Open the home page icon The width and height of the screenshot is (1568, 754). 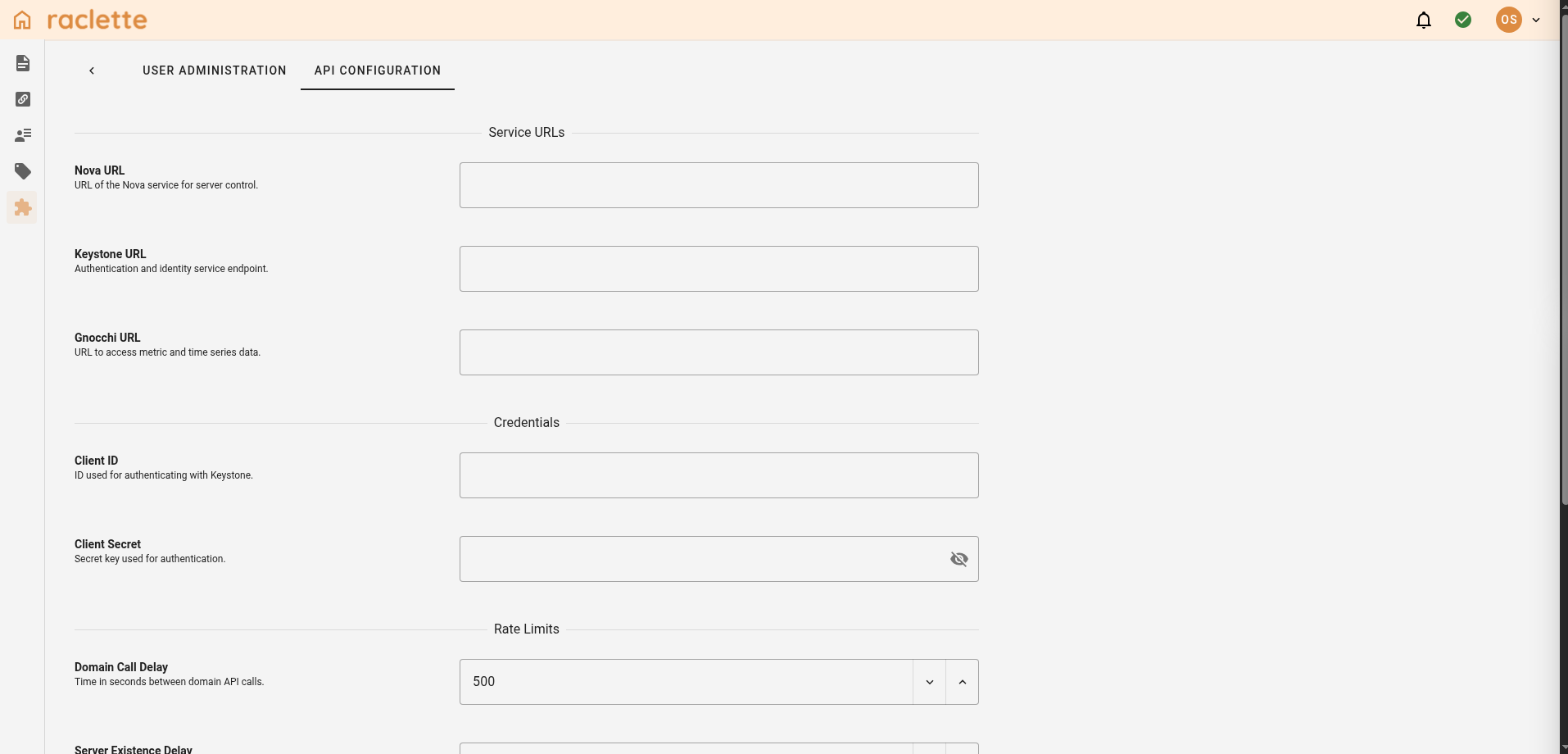[x=21, y=20]
